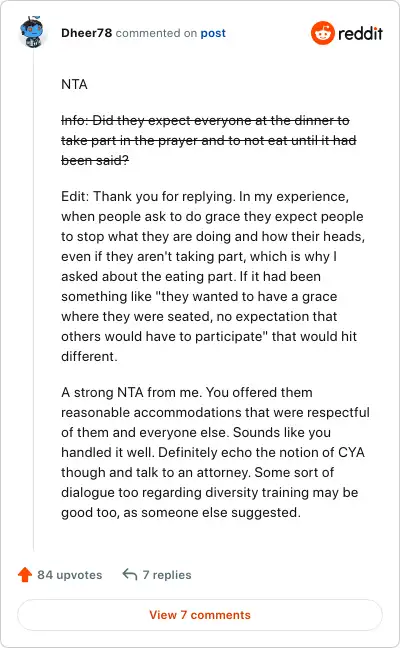Screen dimensions: 400x648
Task: Click the 'A strong NTA from me' paragraph
Action: (x=215, y=452)
